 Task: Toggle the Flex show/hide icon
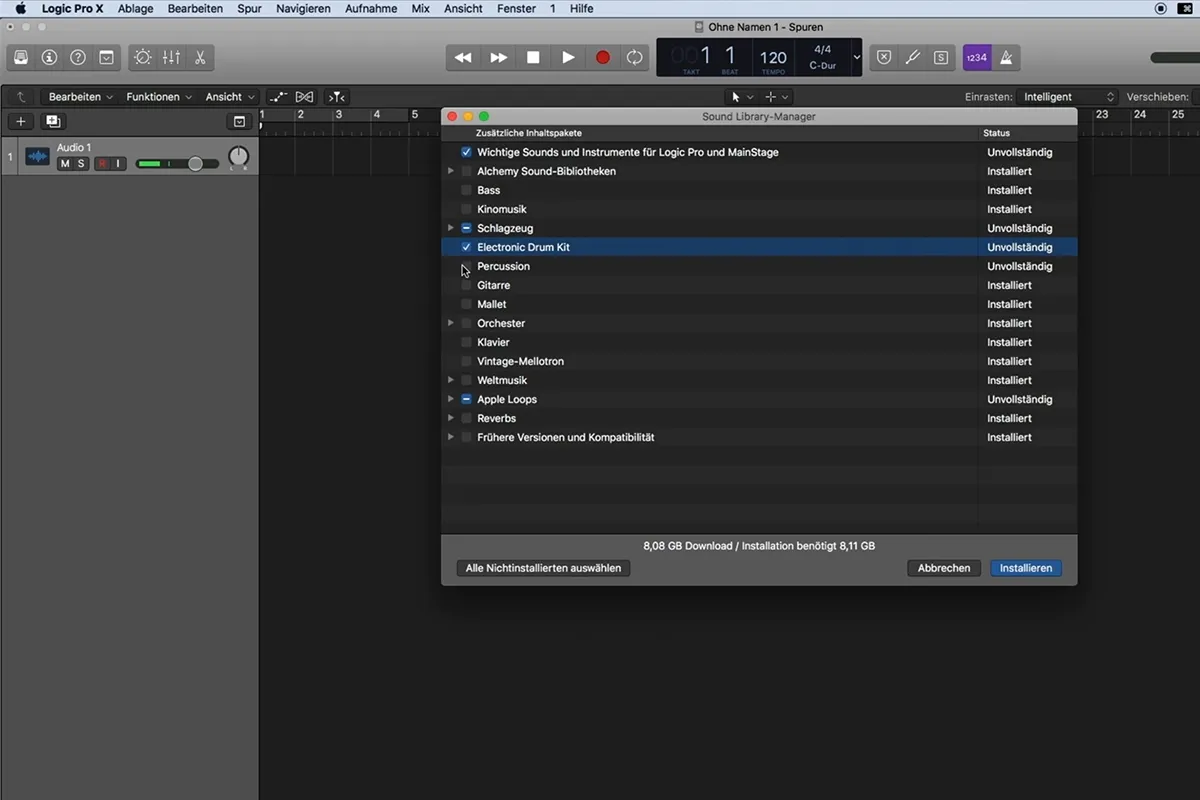tap(305, 97)
